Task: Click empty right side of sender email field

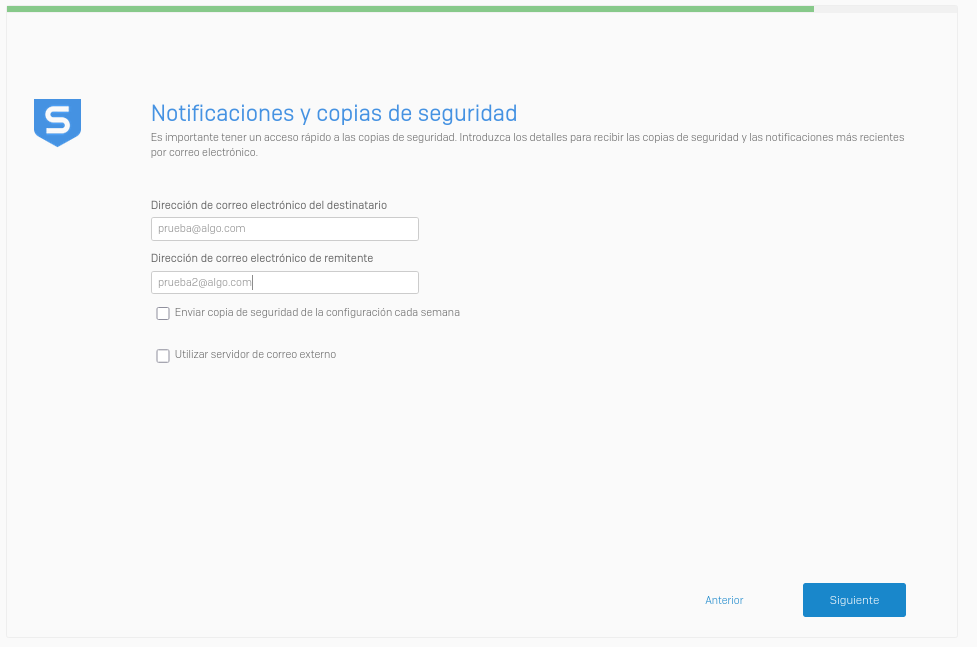Action: 380,282
